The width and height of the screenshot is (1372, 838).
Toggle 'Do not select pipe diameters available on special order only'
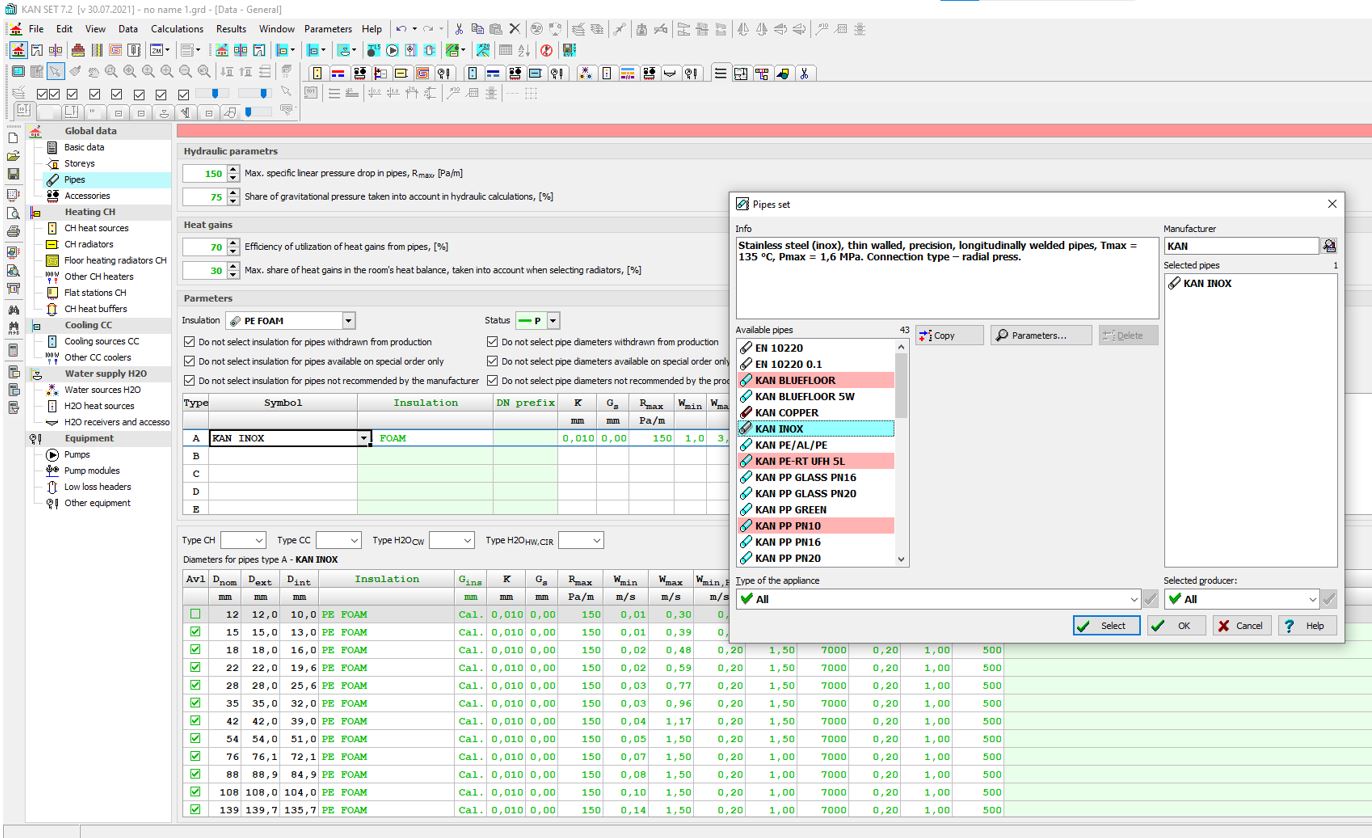pos(492,361)
